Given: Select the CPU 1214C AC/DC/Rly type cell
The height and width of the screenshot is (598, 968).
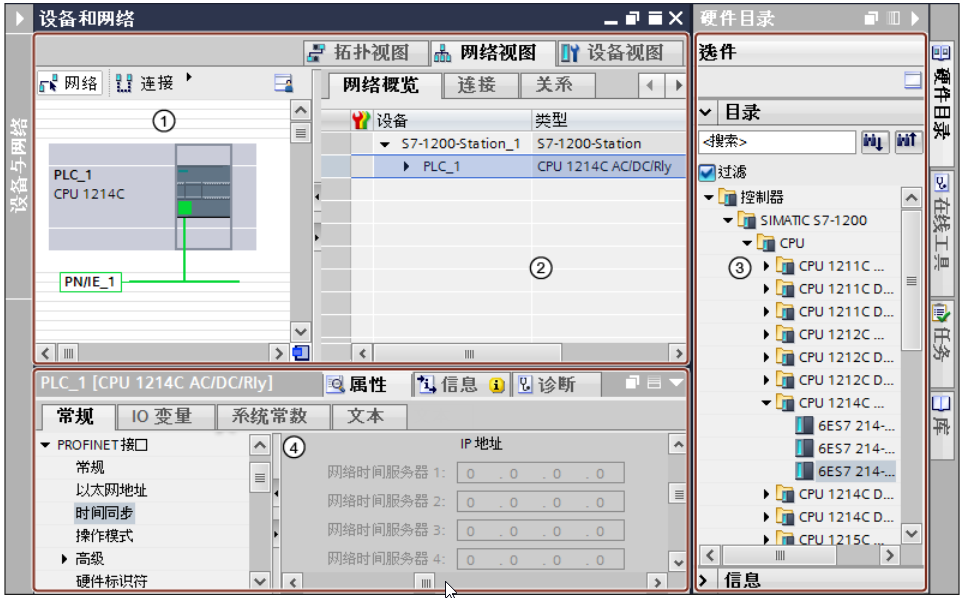Looking at the screenshot, I should pyautogui.click(x=608, y=167).
